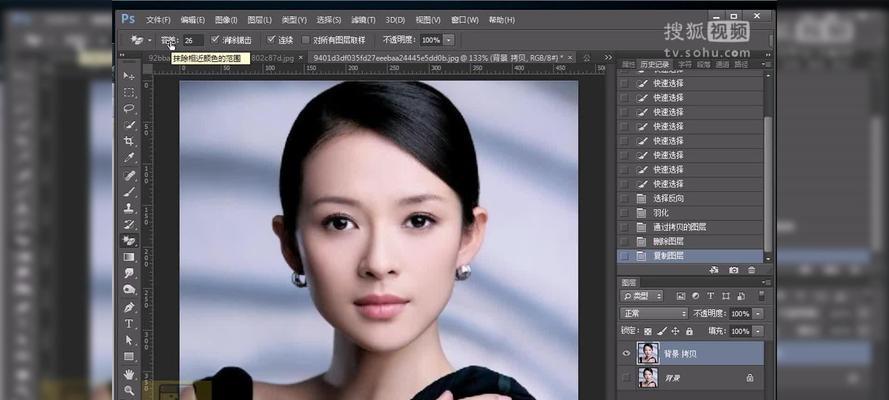Create new document from current state icon
The width and height of the screenshot is (889, 400).
[x=714, y=271]
